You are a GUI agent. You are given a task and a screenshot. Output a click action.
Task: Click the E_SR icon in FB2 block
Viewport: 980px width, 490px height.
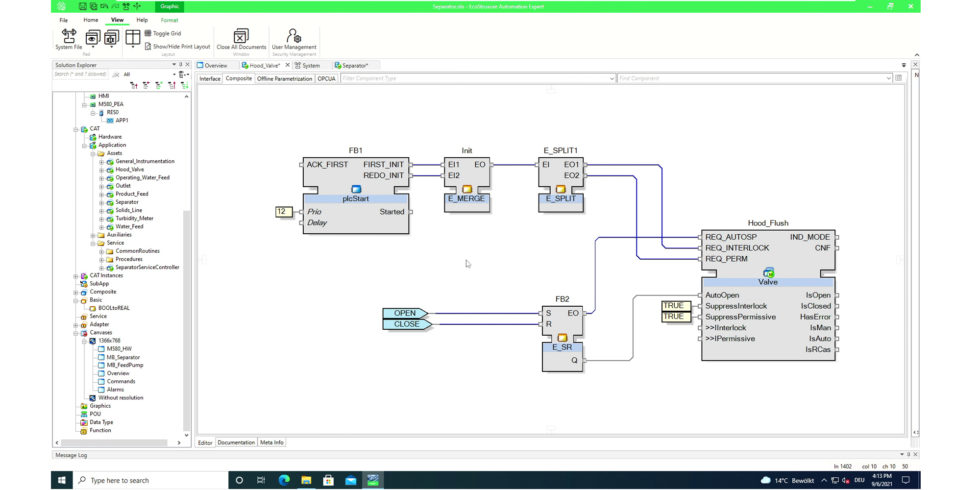coord(562,337)
